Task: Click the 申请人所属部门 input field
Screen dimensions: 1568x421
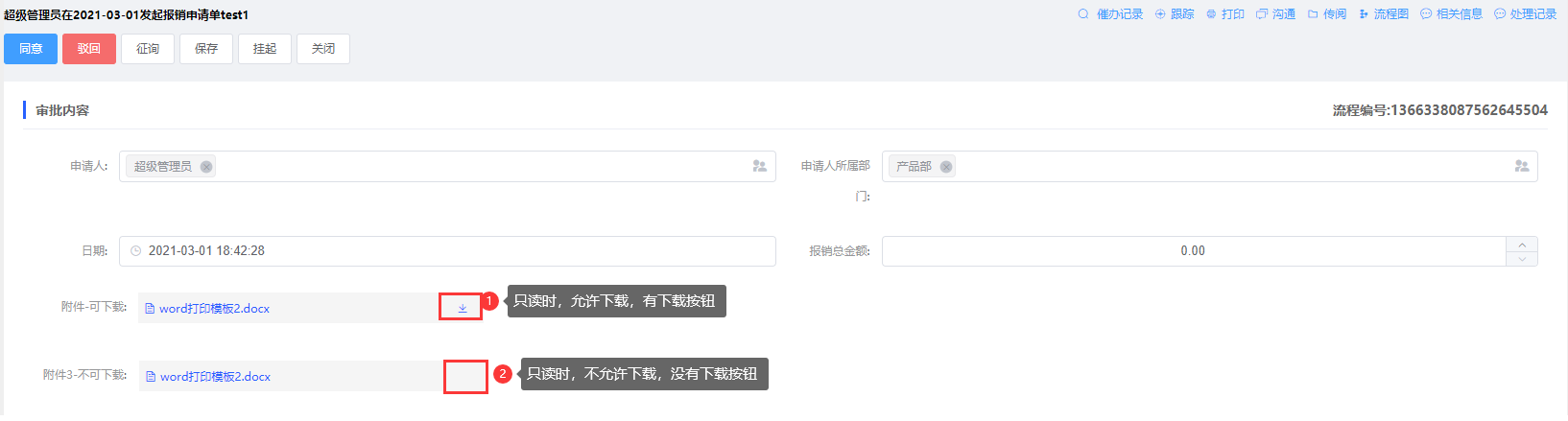Action: point(1210,166)
